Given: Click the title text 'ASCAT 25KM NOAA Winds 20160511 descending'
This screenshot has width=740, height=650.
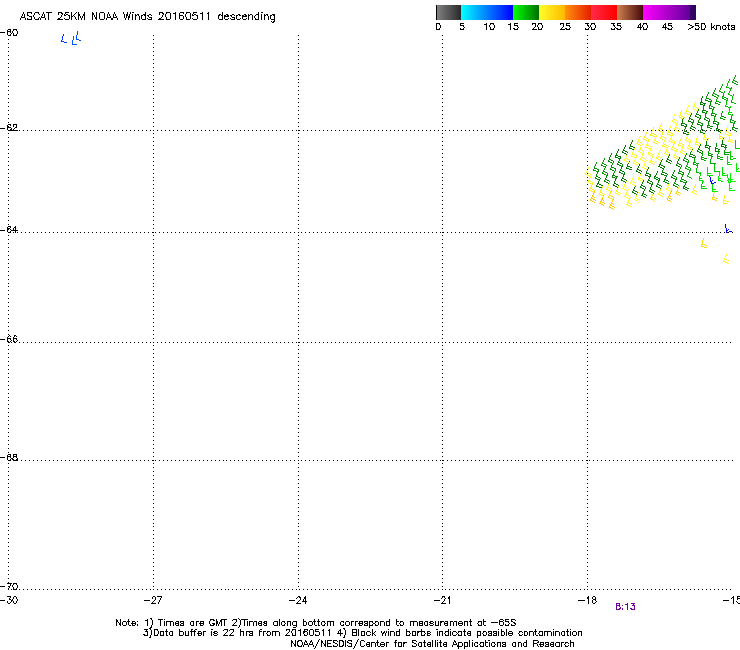Looking at the screenshot, I should point(147,17).
